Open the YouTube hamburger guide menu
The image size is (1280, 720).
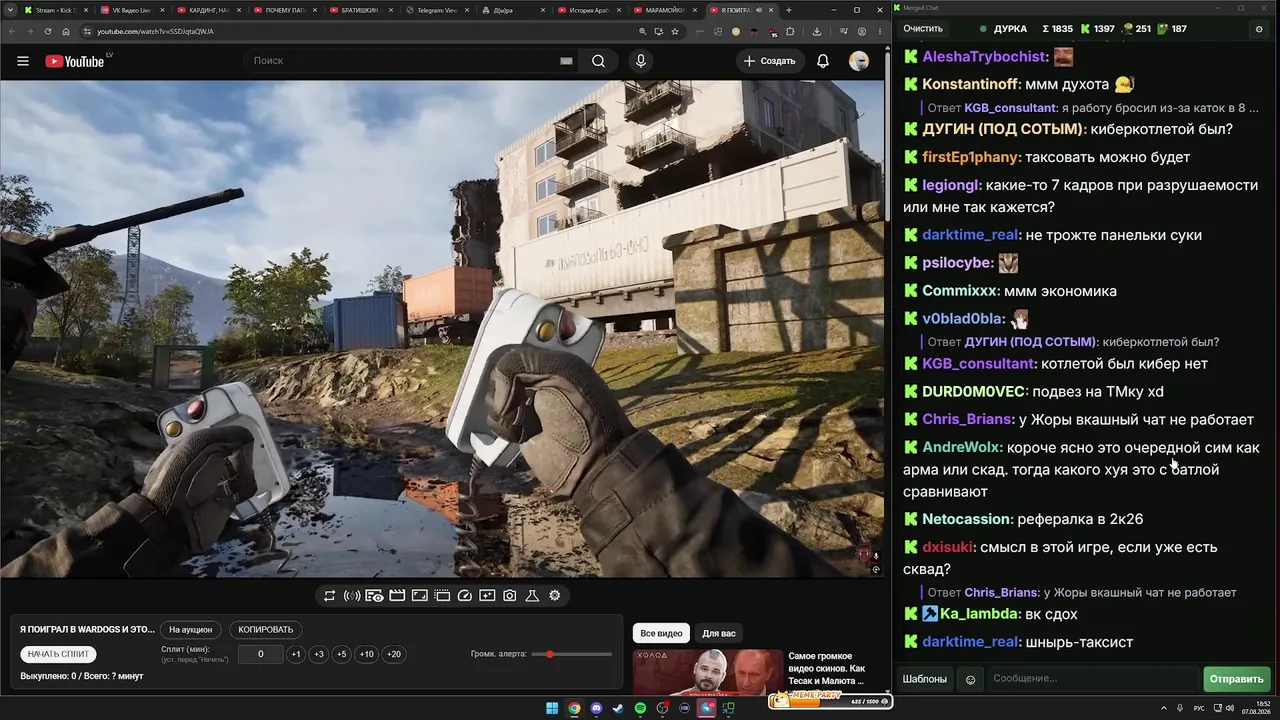coord(23,61)
